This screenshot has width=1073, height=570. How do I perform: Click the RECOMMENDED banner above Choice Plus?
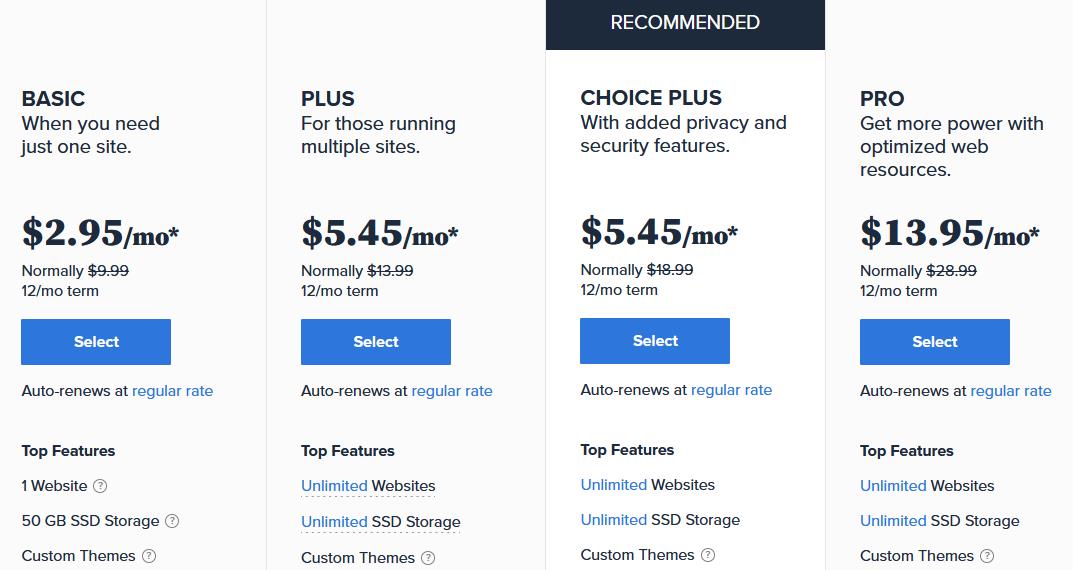click(685, 25)
